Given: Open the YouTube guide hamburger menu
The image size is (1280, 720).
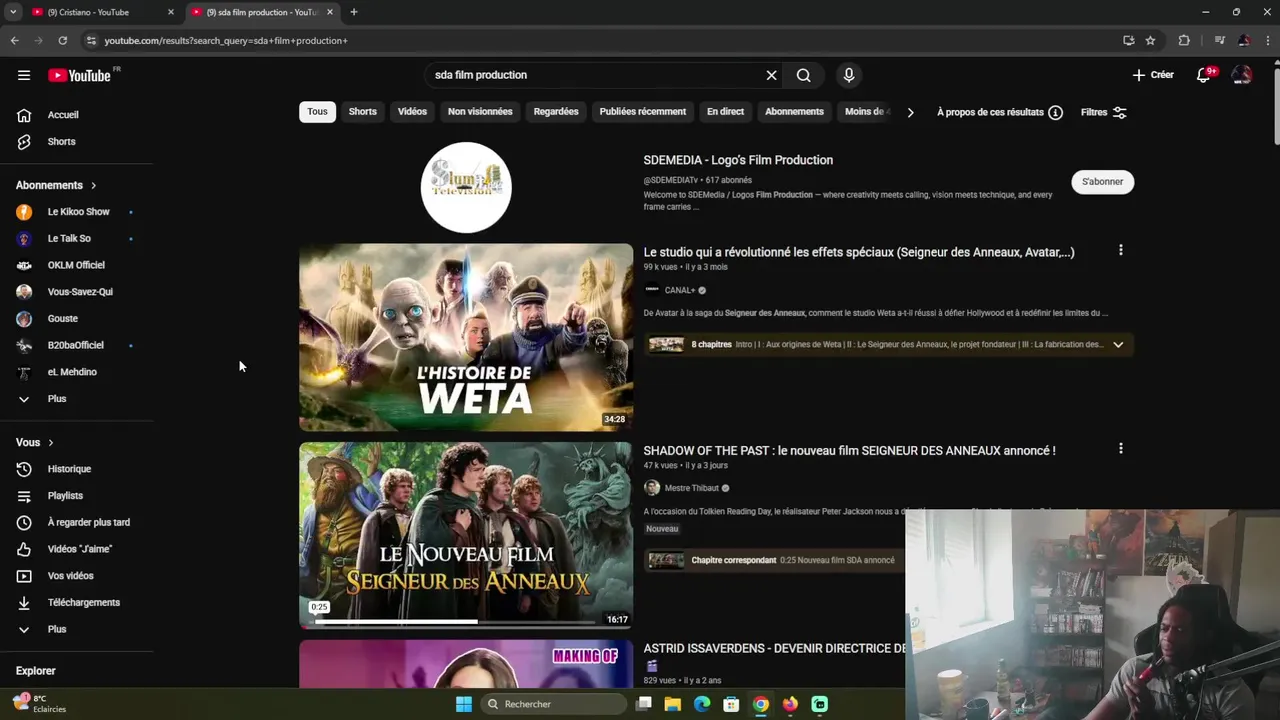Looking at the screenshot, I should point(24,75).
